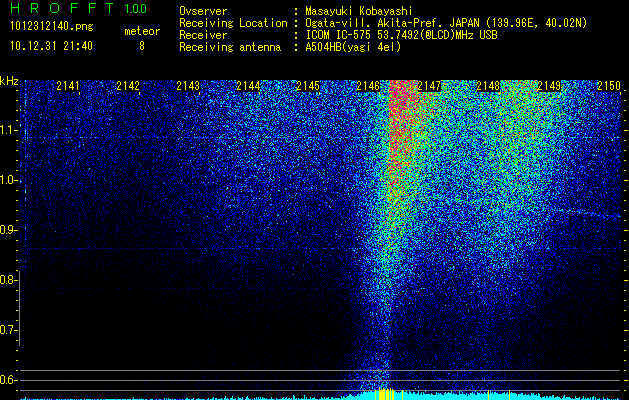Click the 0.7 frequency axis label

pos(7,330)
